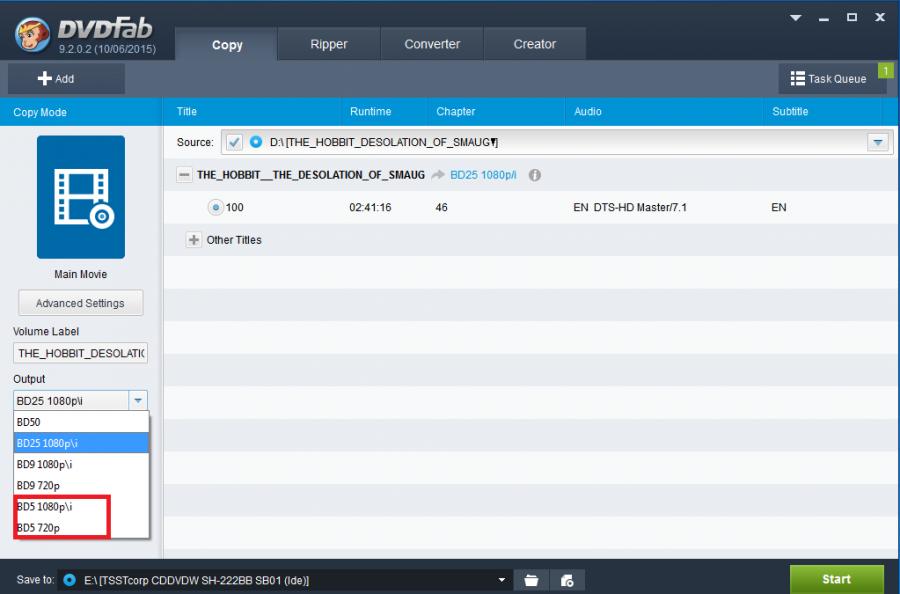Click the info icon beside BD25 1080p/i
Screen dimensions: 900x594
click(x=534, y=175)
